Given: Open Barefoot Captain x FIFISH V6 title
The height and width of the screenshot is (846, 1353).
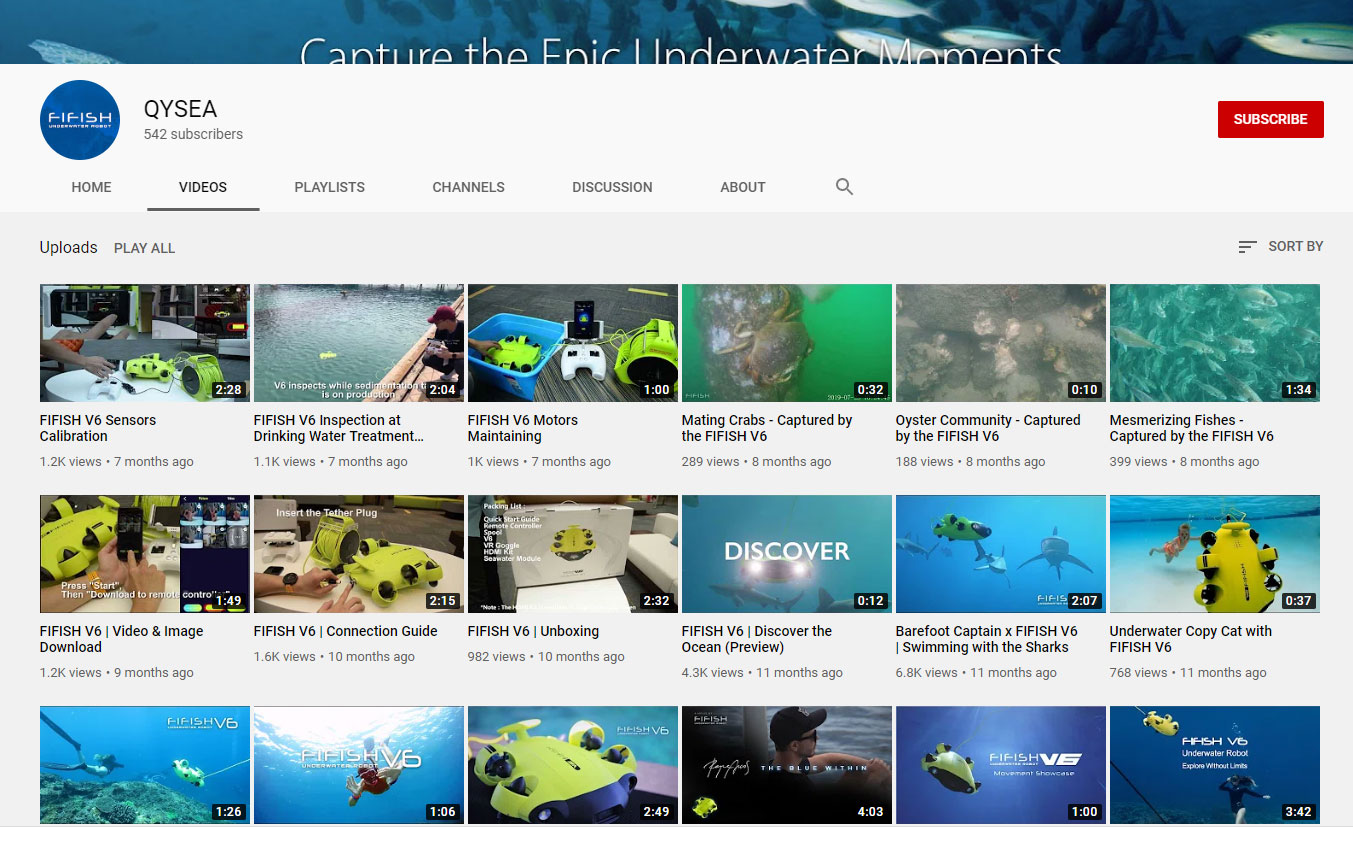Looking at the screenshot, I should coord(987,639).
